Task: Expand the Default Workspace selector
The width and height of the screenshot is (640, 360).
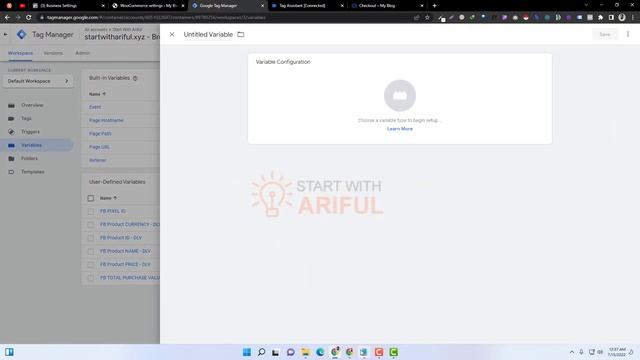Action: coord(38,81)
